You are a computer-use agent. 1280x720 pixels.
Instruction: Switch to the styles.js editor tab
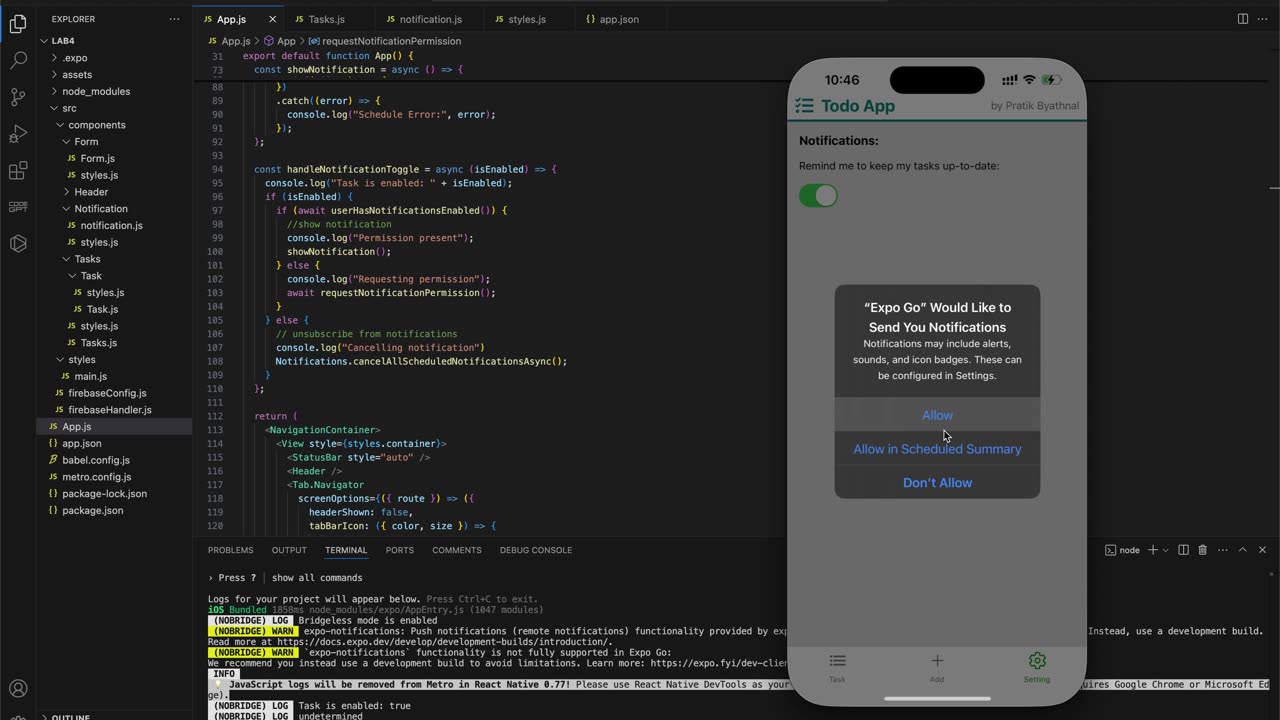coord(527,19)
